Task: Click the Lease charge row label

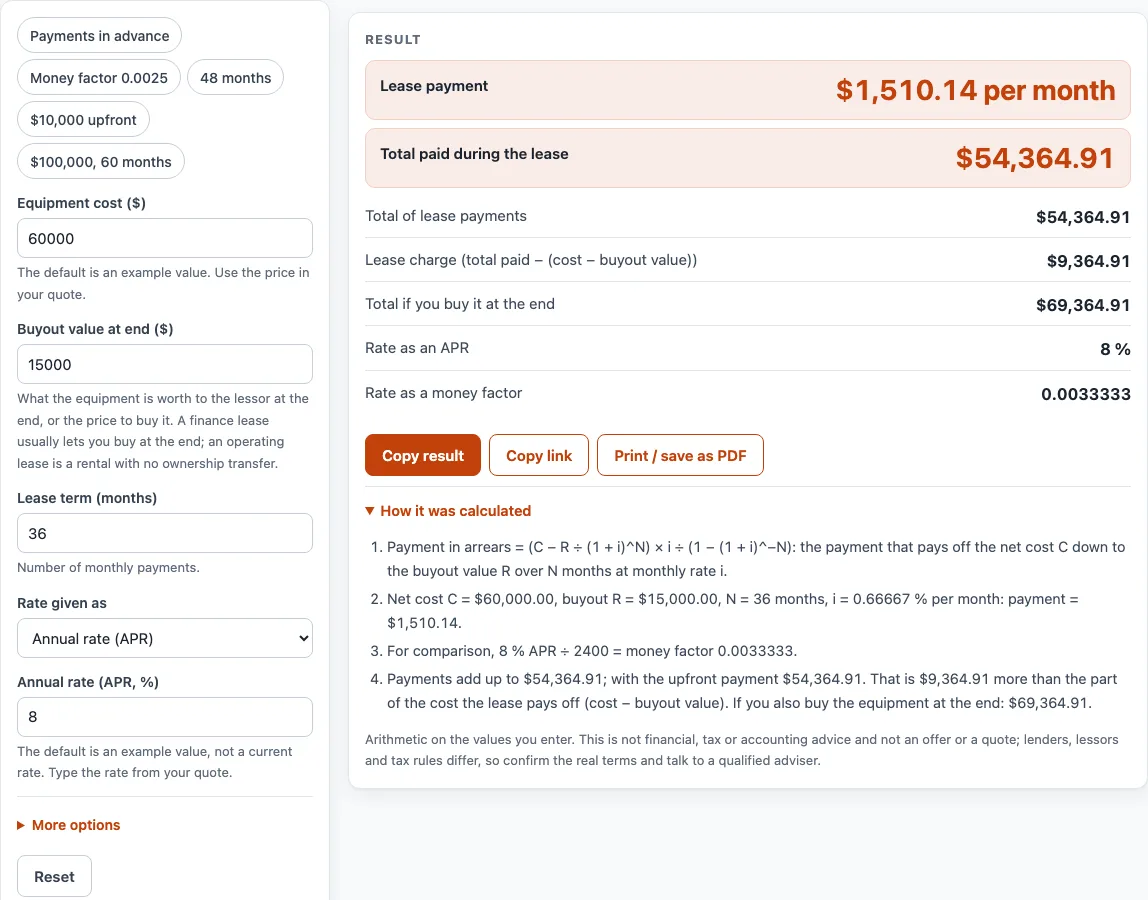Action: coord(531,260)
